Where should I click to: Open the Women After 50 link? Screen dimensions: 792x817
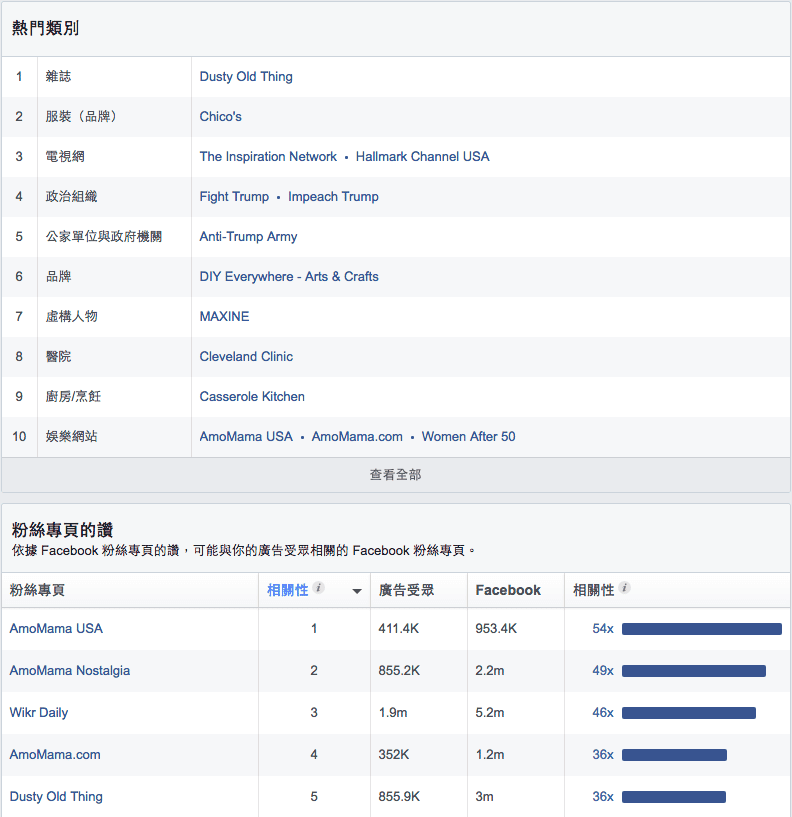click(468, 437)
